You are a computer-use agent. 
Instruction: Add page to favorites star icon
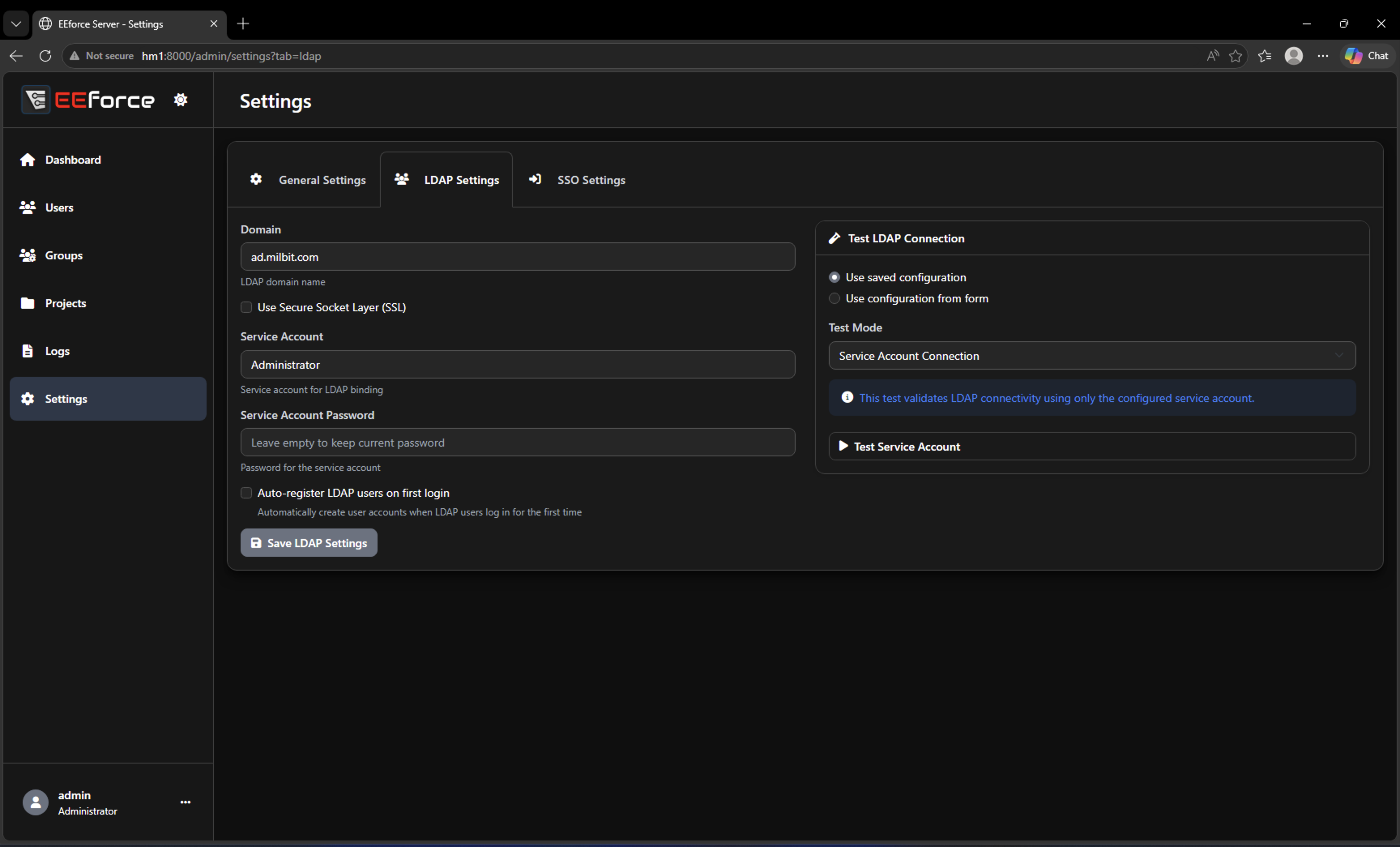[1235, 56]
